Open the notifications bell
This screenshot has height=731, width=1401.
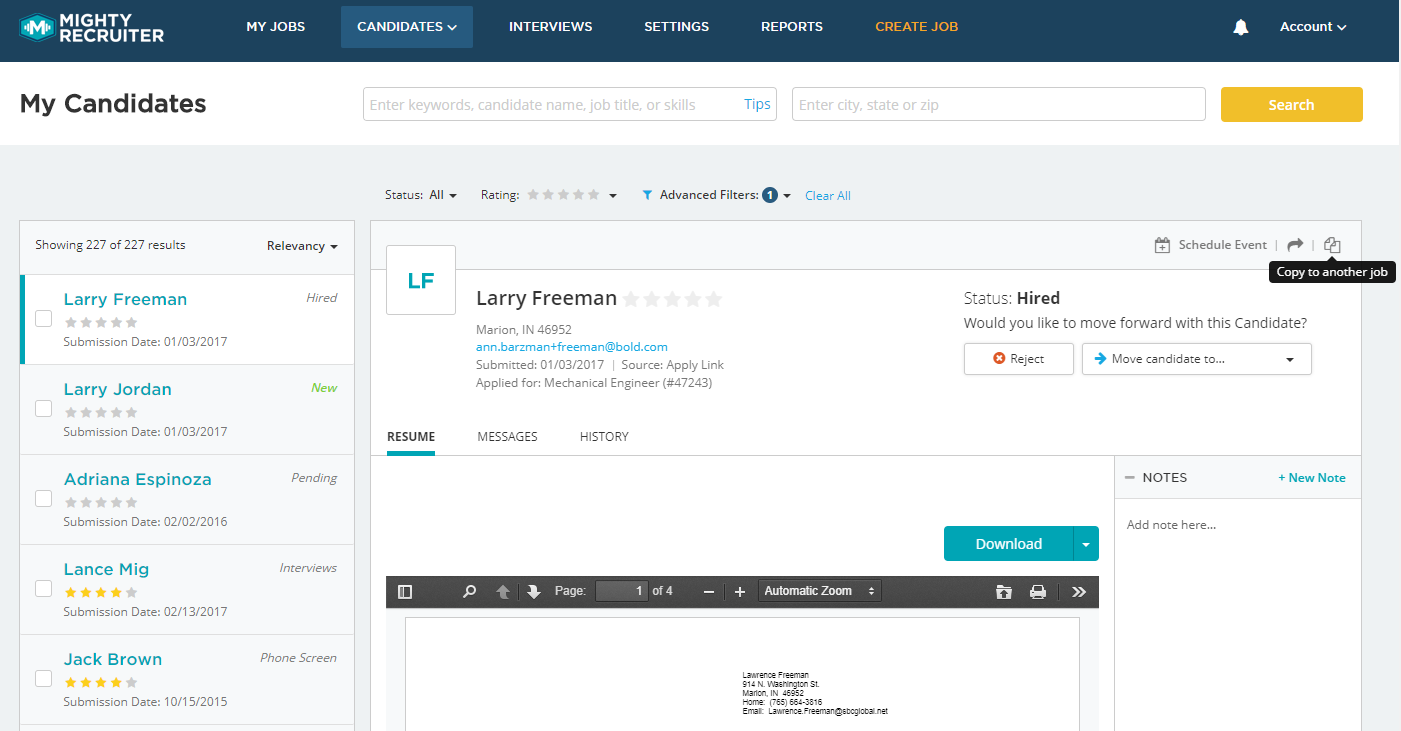[x=1241, y=27]
